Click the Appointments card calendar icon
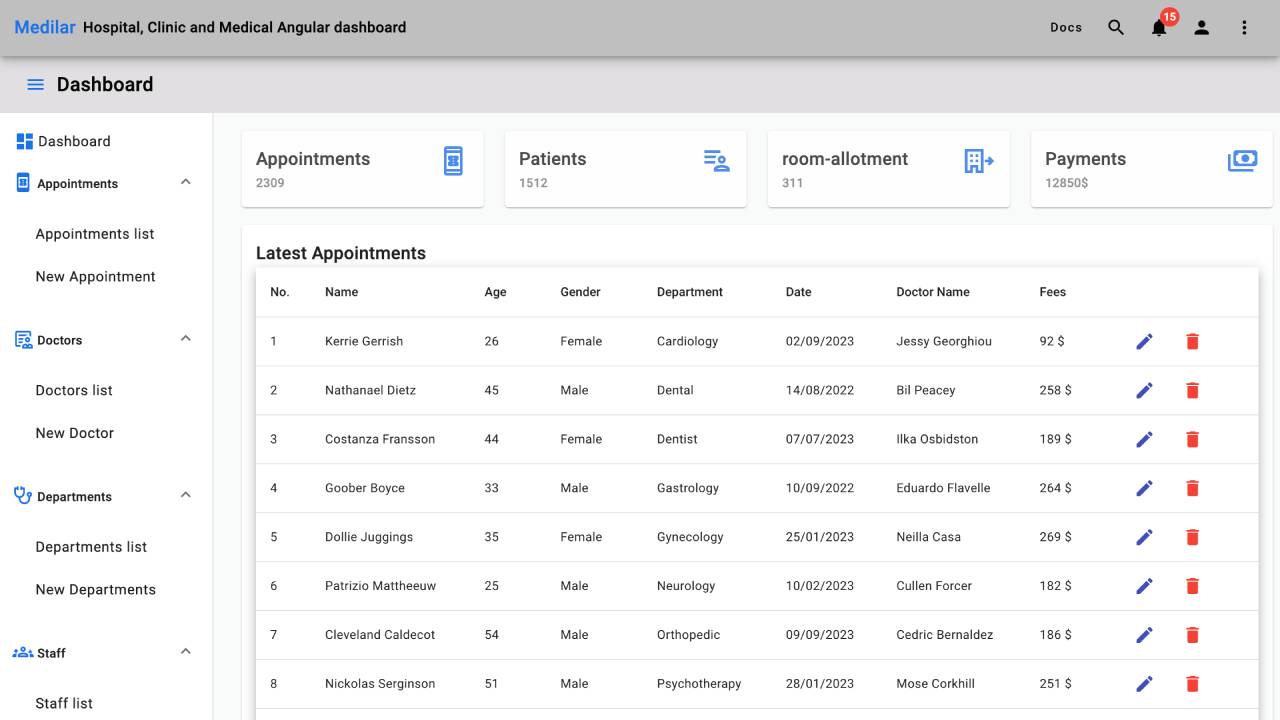The height and width of the screenshot is (720, 1280). 453,159
